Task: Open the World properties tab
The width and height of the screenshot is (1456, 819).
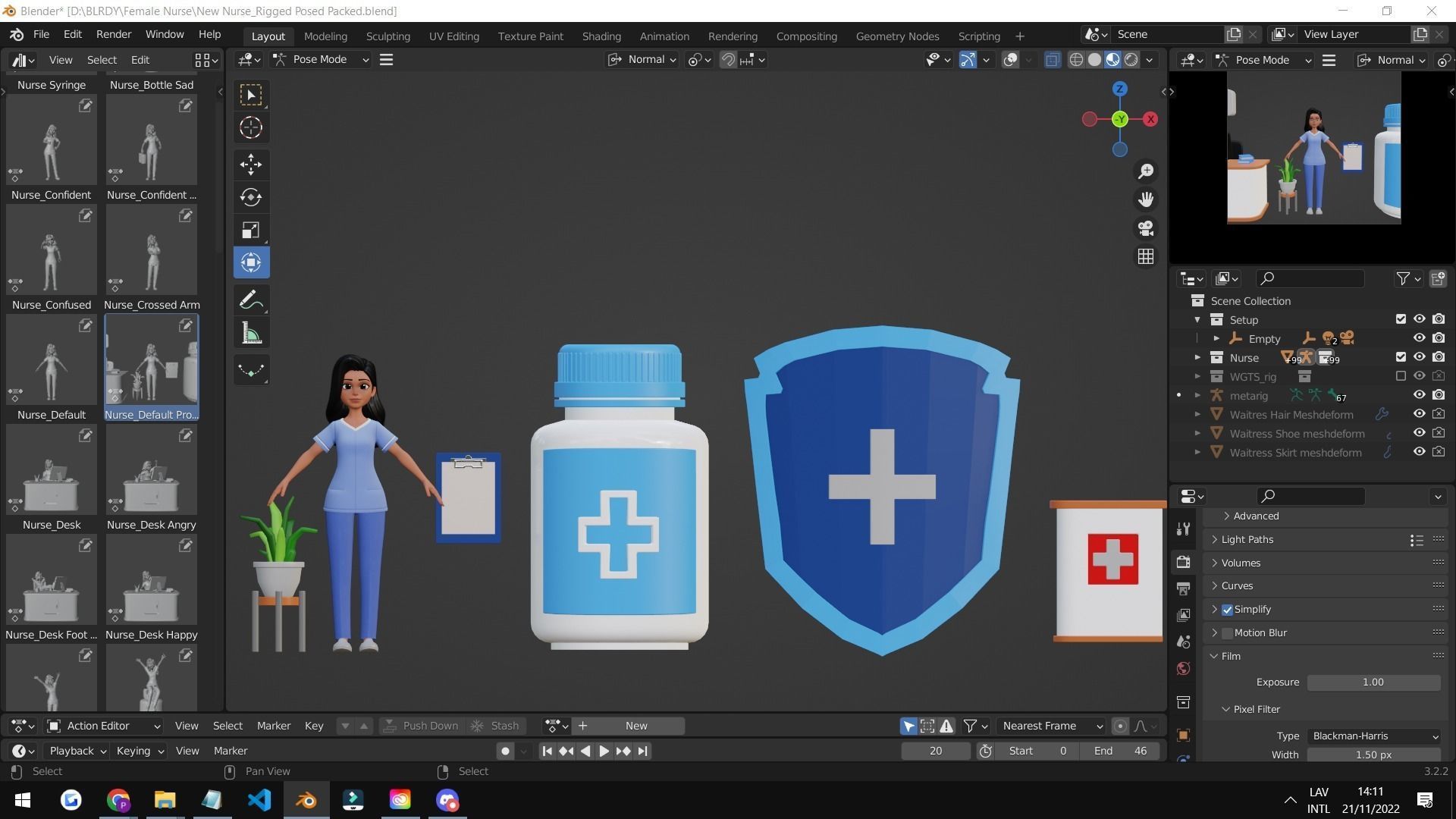Action: click(x=1183, y=669)
